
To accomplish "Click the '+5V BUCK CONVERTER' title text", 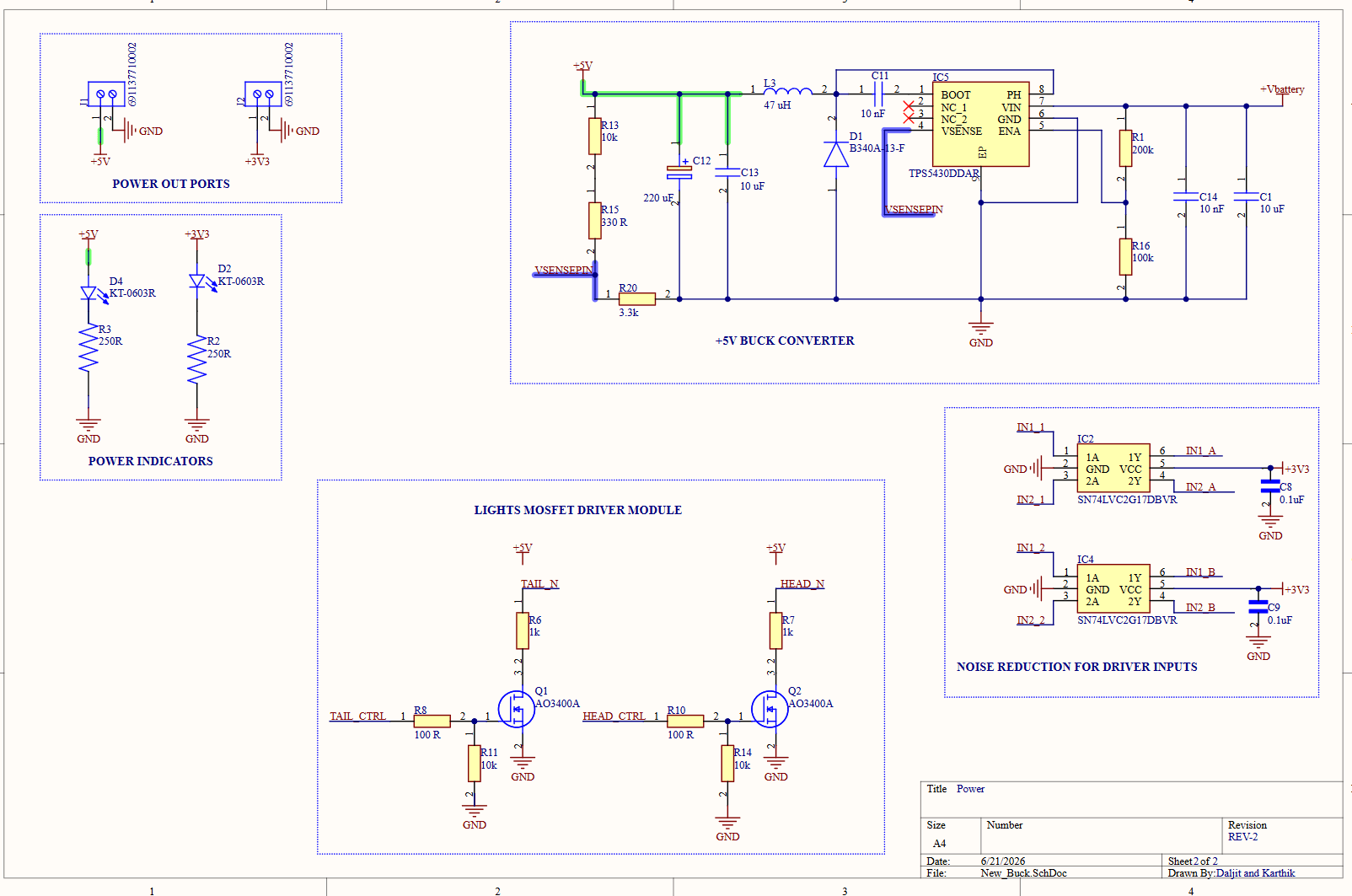I will (785, 341).
